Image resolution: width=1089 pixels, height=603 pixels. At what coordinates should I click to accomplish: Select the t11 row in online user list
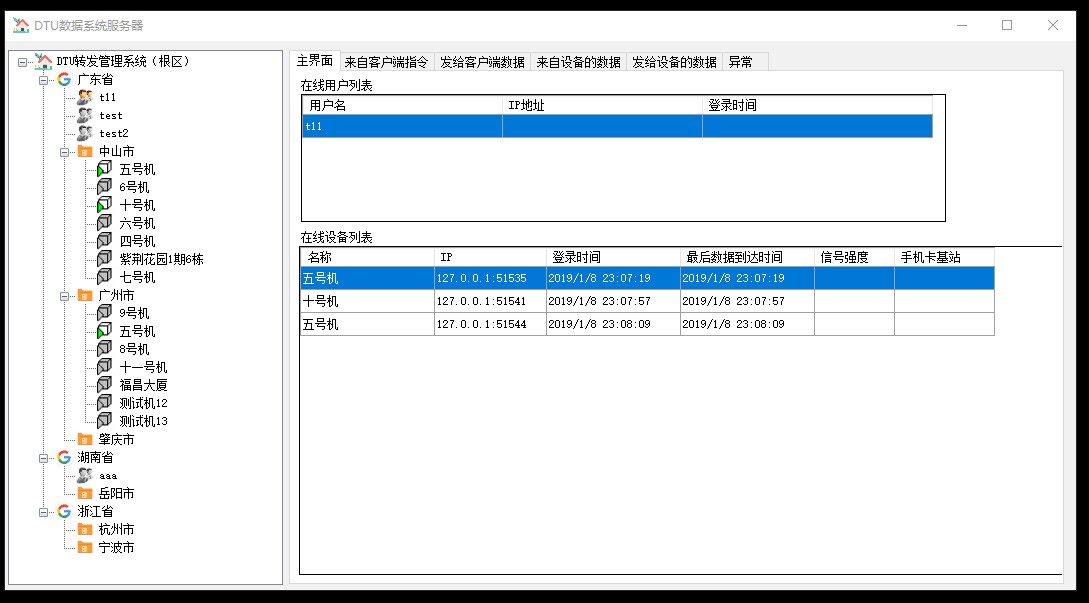617,126
